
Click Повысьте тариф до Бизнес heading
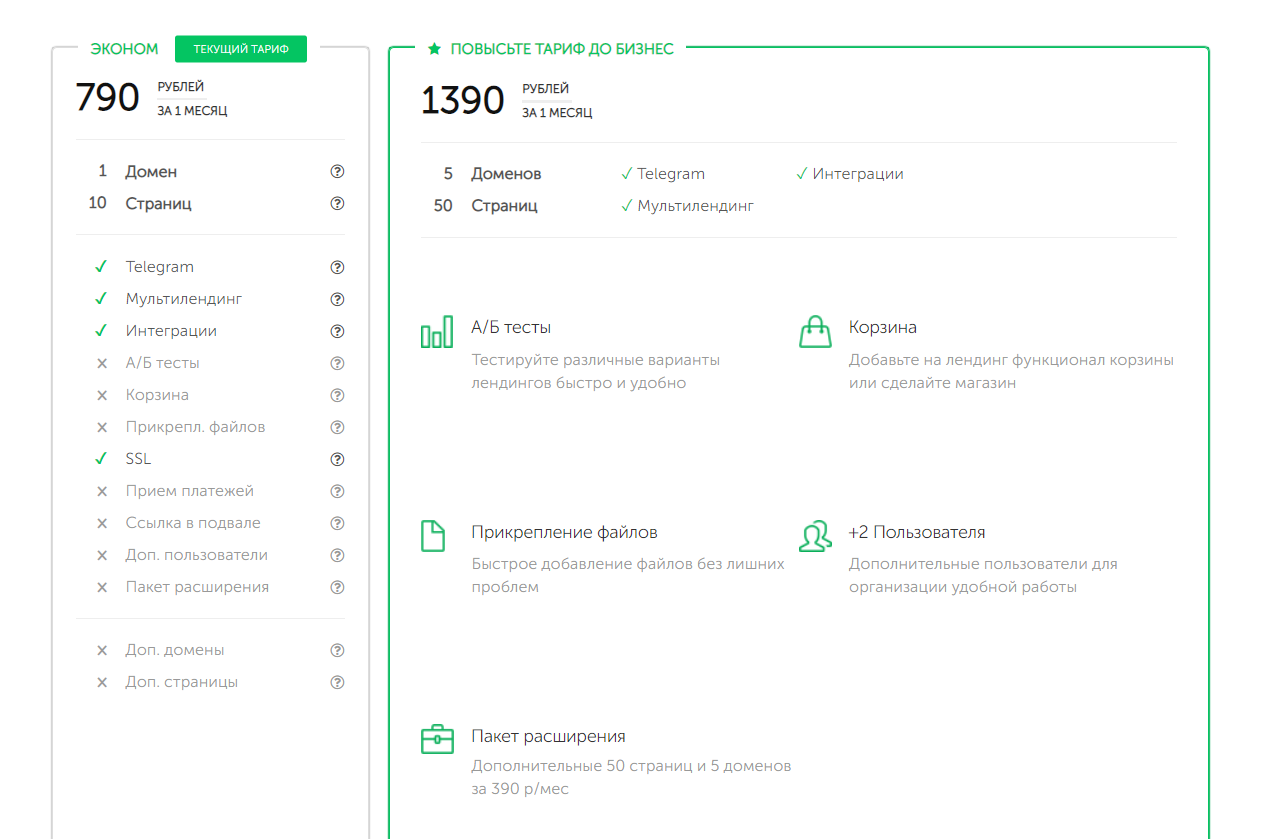pyautogui.click(x=562, y=49)
